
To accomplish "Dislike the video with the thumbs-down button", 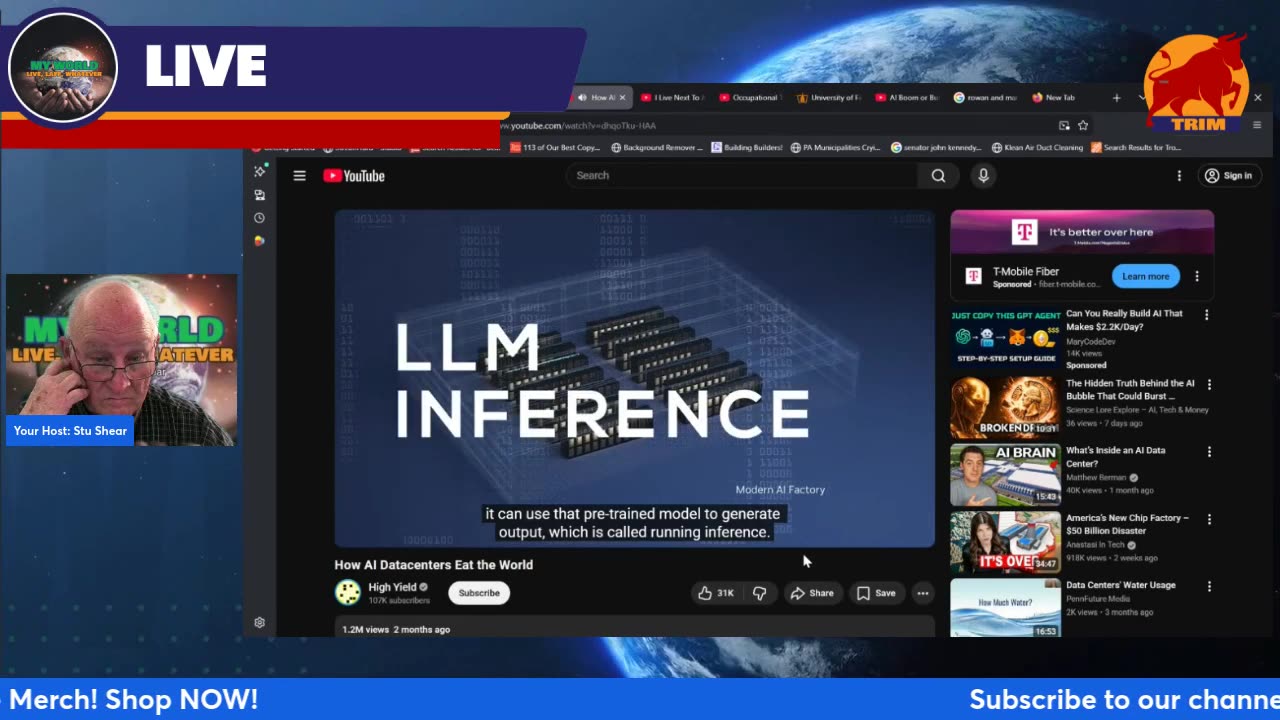I will tap(760, 593).
